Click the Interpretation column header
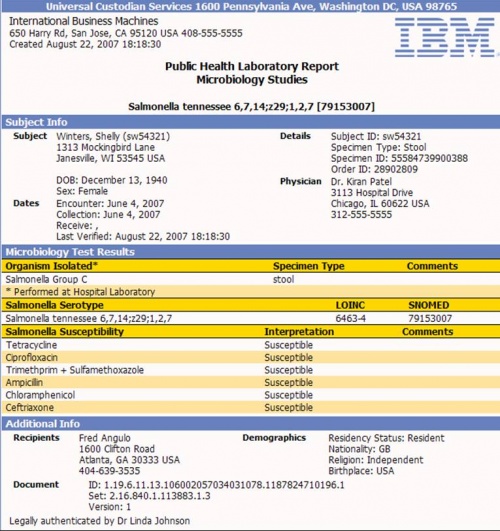Viewport: 500px width, 531px height. coord(299,332)
